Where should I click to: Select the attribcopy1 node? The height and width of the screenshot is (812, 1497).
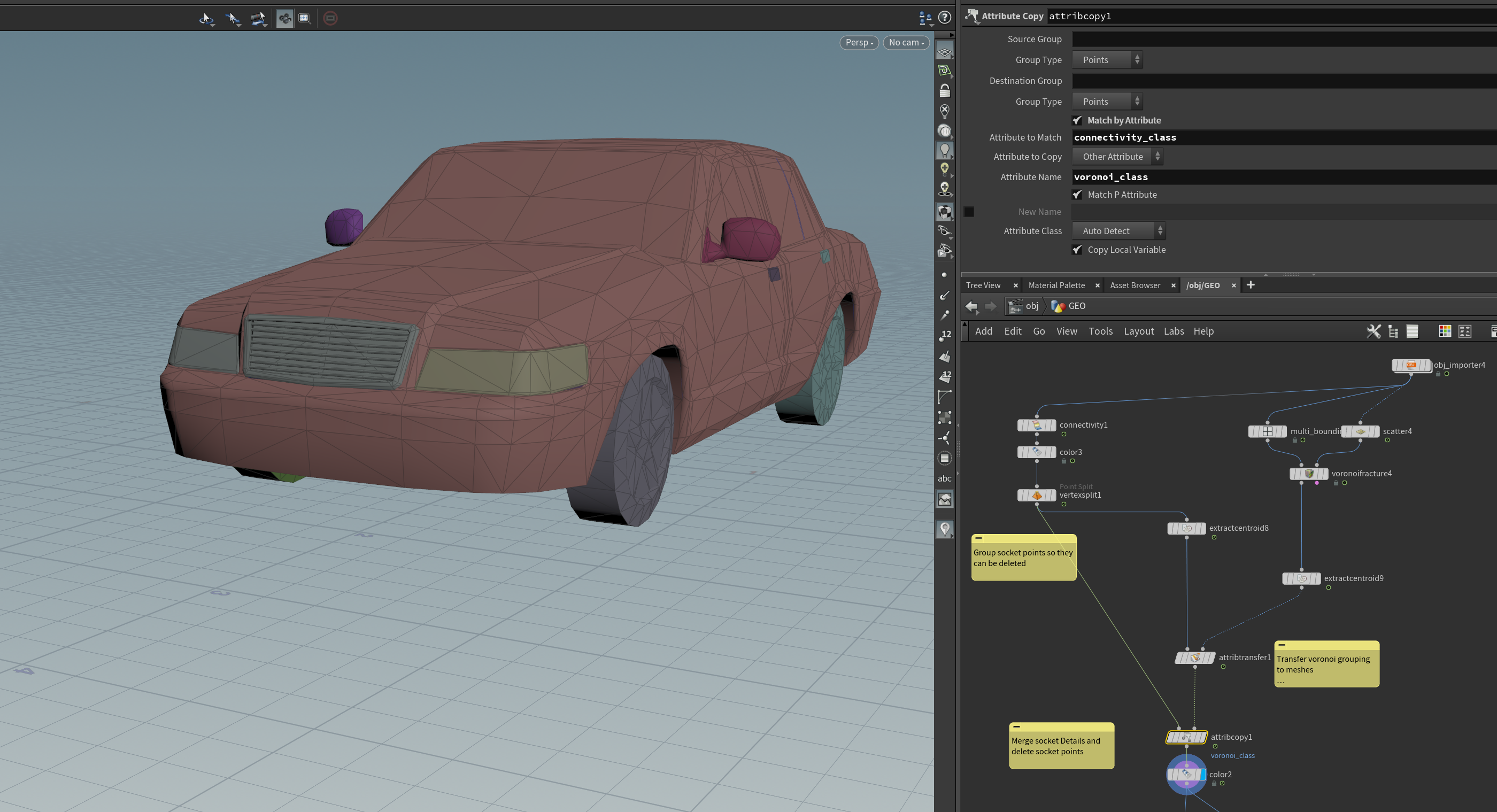click(1186, 737)
